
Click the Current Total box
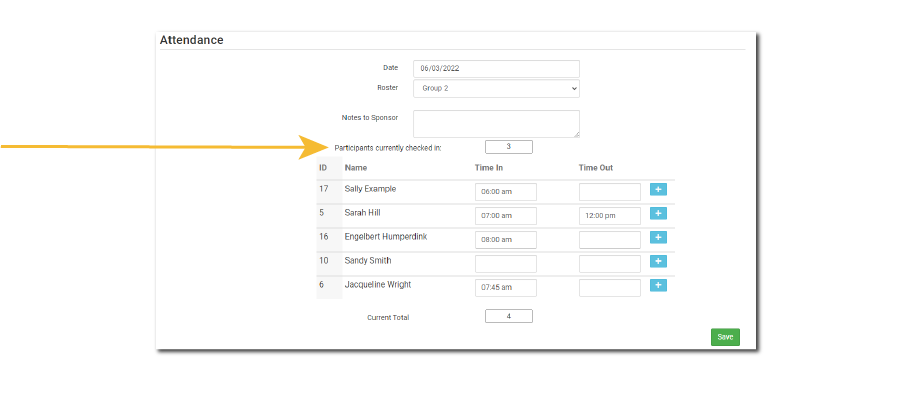(509, 316)
